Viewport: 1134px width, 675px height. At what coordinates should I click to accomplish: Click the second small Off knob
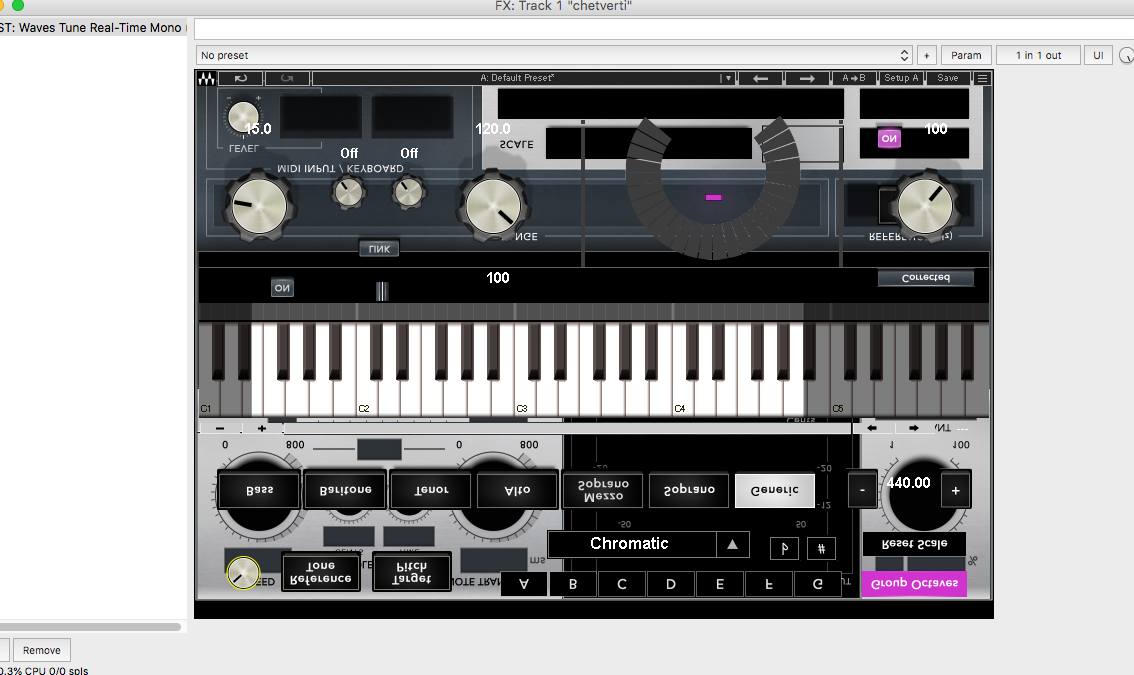[x=409, y=192]
